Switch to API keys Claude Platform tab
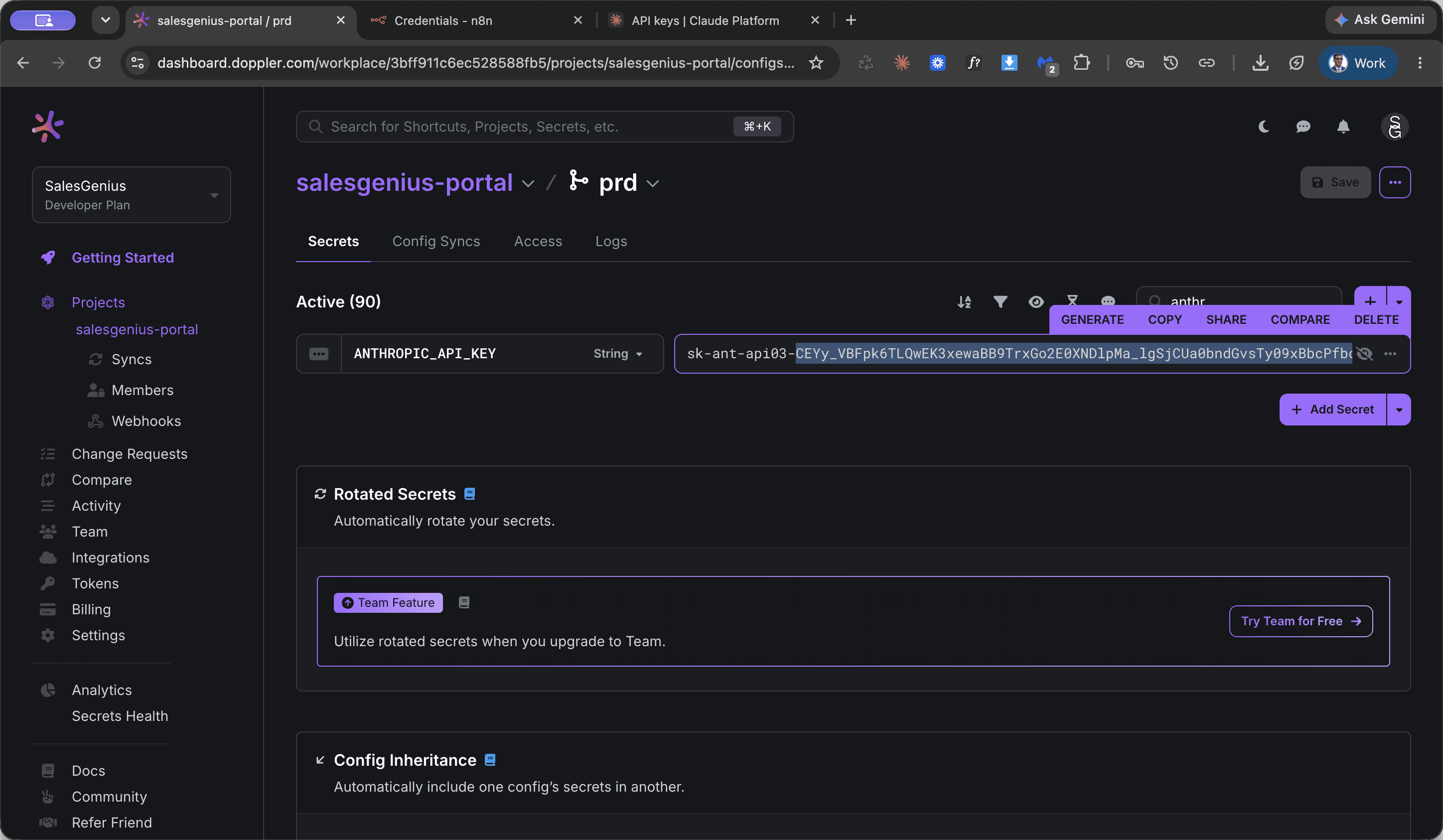 pos(713,20)
